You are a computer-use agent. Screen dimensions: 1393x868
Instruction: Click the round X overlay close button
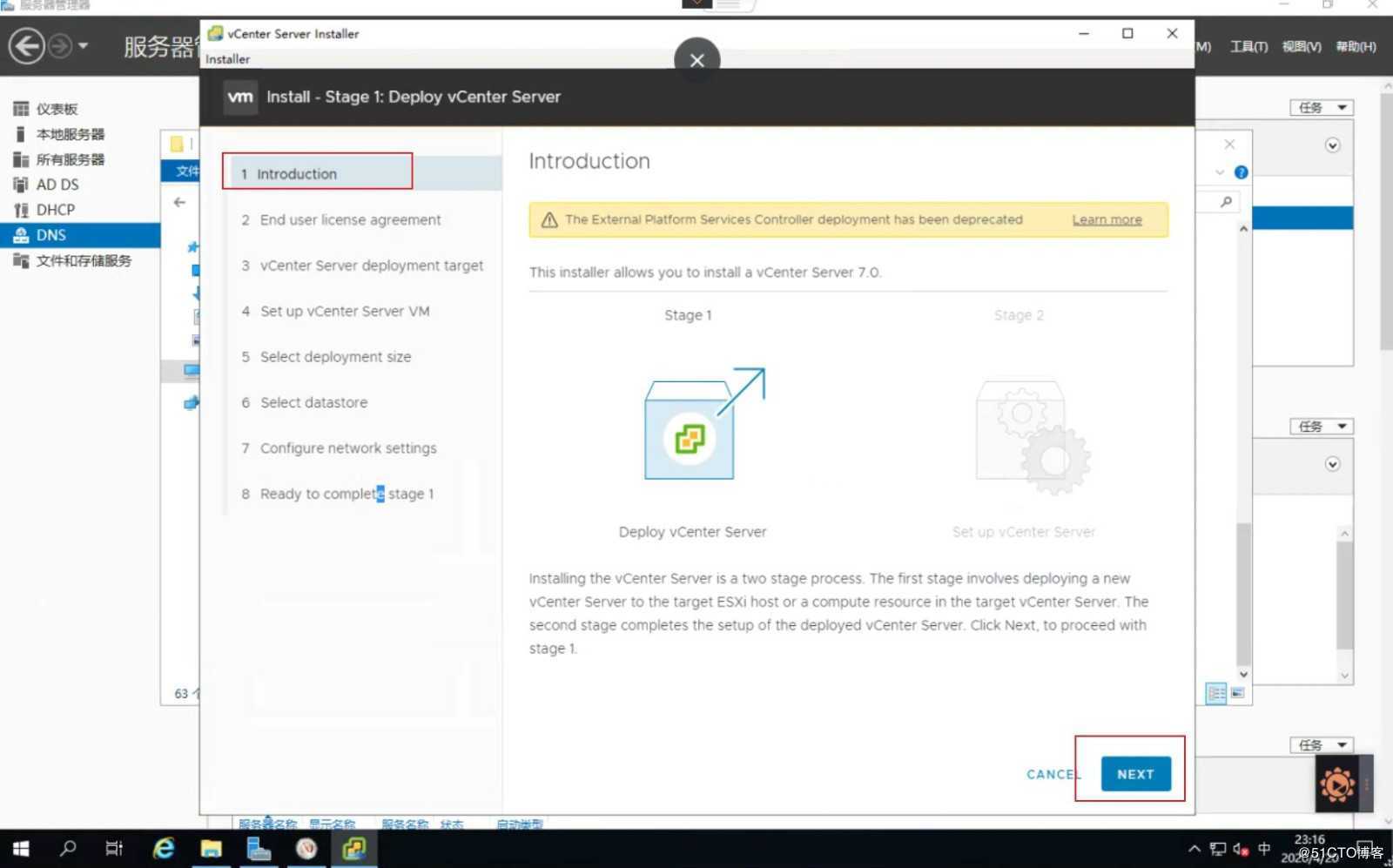point(696,60)
